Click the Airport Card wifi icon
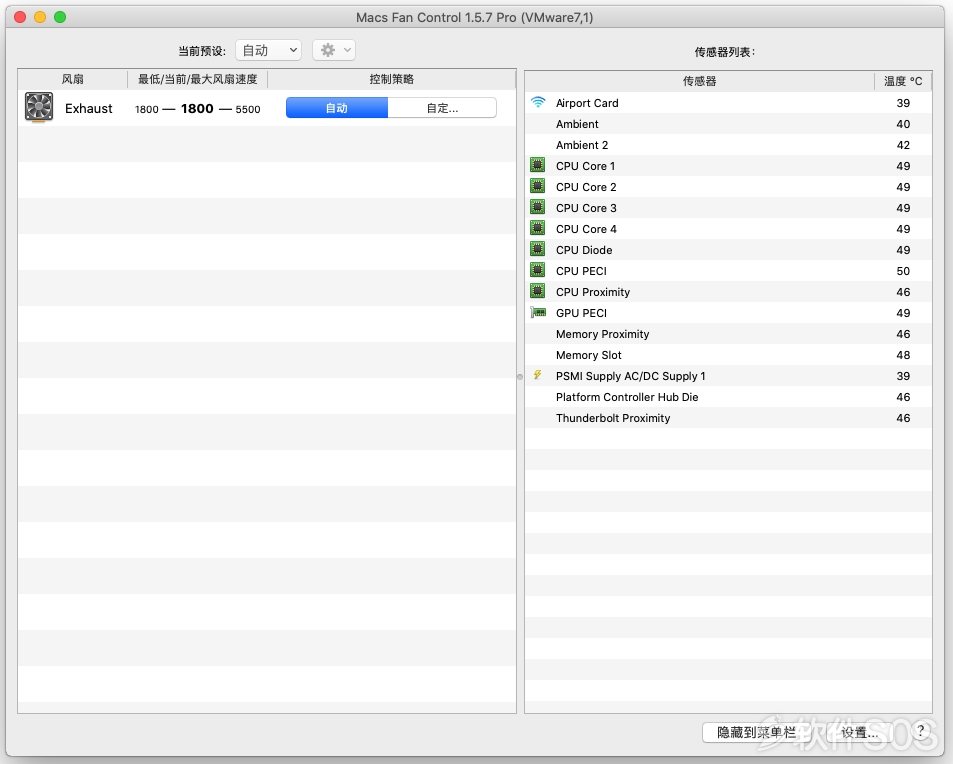The width and height of the screenshot is (953, 764). click(x=538, y=102)
